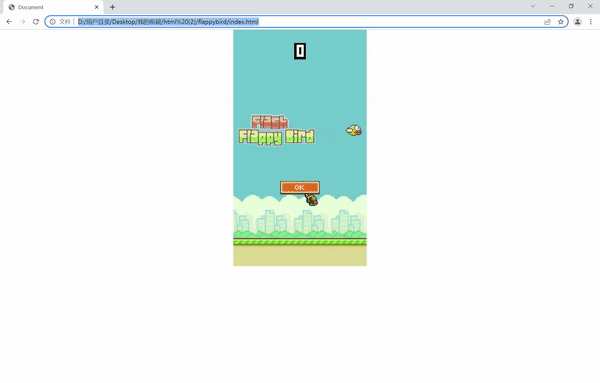This screenshot has width=600, height=383.
Task: Select the Document tab
Action: (x=54, y=7)
